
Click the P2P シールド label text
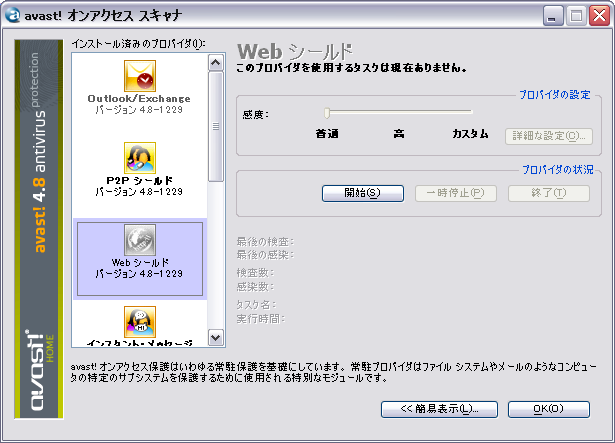(140, 180)
